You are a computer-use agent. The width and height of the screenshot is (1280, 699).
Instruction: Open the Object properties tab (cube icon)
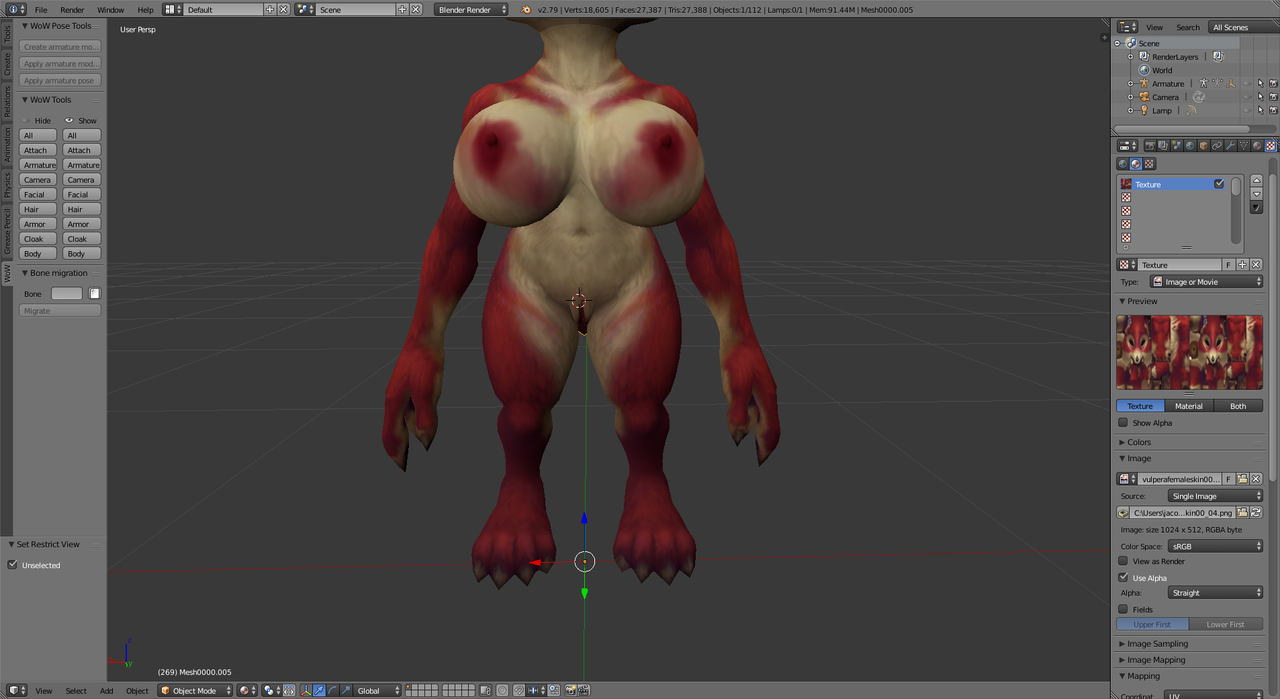(x=1204, y=145)
